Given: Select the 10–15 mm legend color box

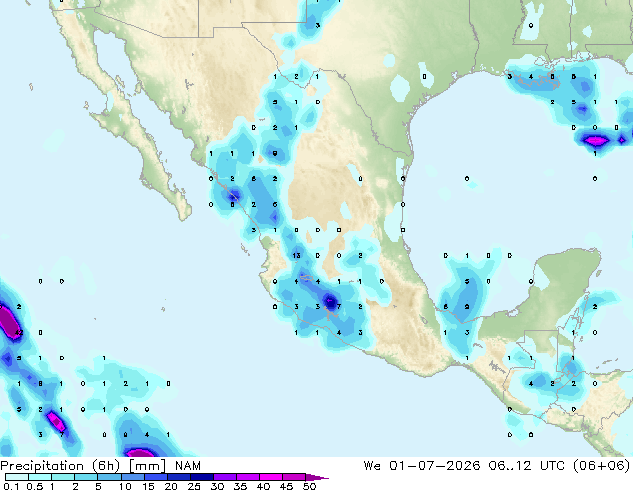Looking at the screenshot, I should point(132,477).
